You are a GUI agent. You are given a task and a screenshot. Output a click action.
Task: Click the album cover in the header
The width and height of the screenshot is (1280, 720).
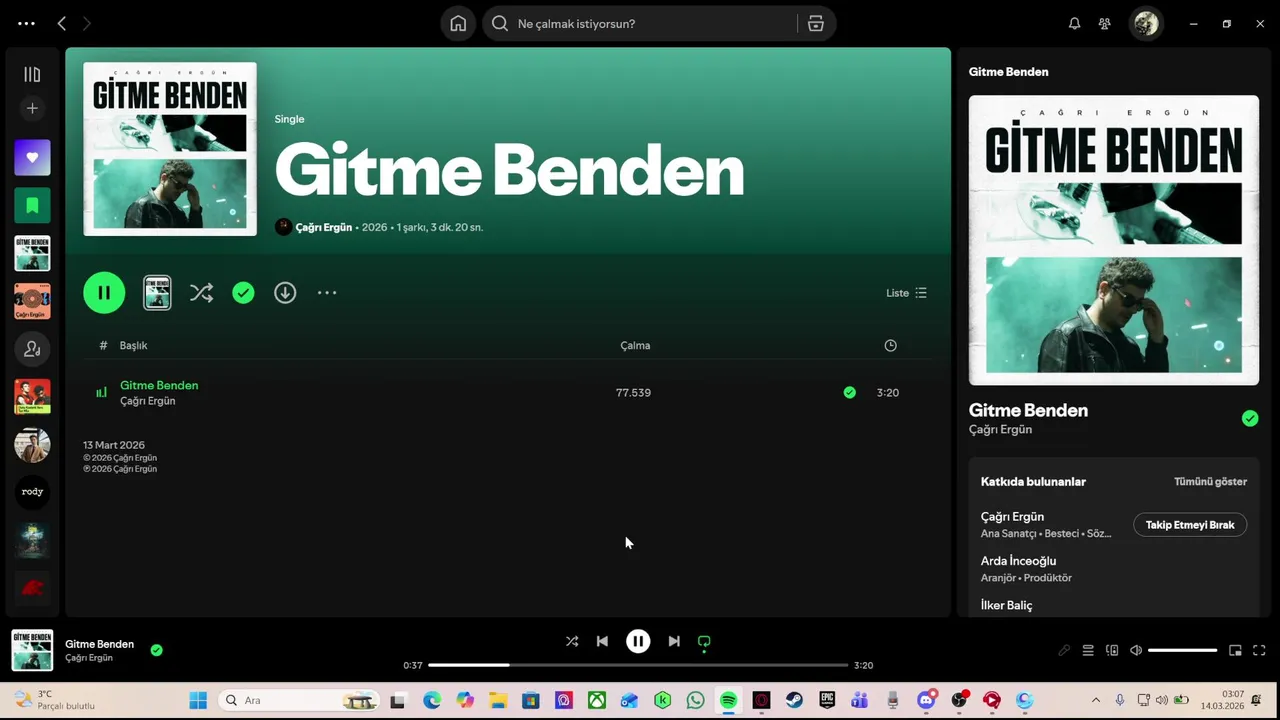[170, 149]
